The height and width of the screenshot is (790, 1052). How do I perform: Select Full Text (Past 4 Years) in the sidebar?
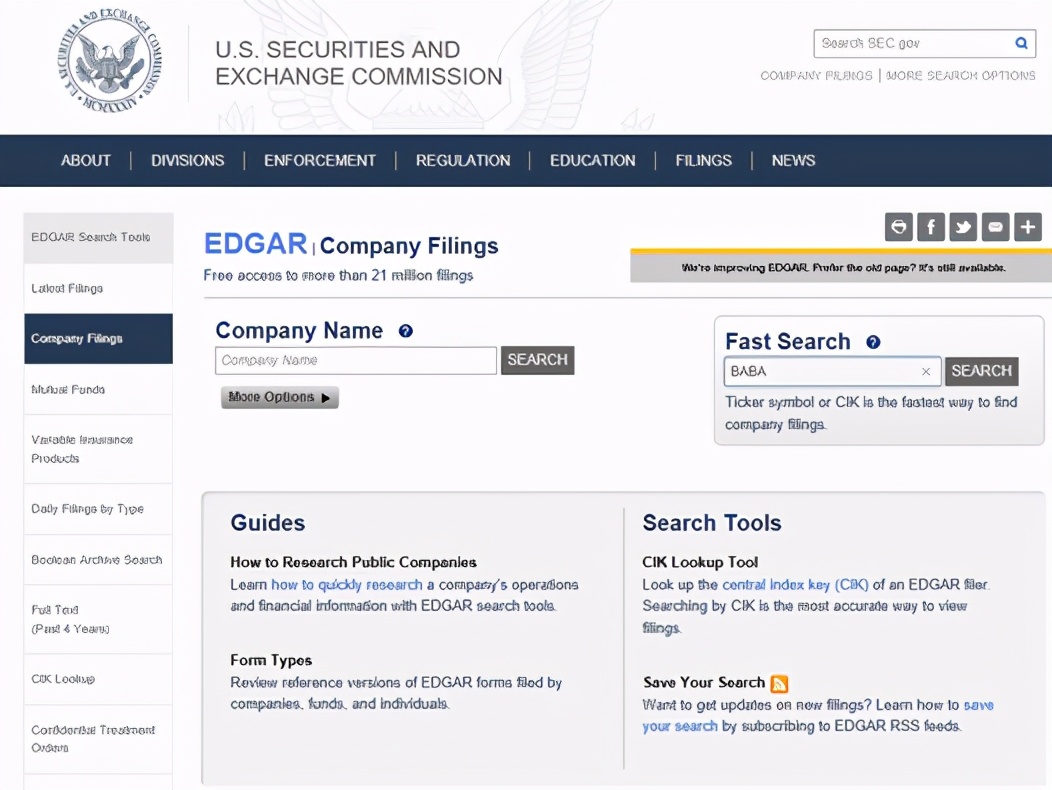[x=99, y=620]
